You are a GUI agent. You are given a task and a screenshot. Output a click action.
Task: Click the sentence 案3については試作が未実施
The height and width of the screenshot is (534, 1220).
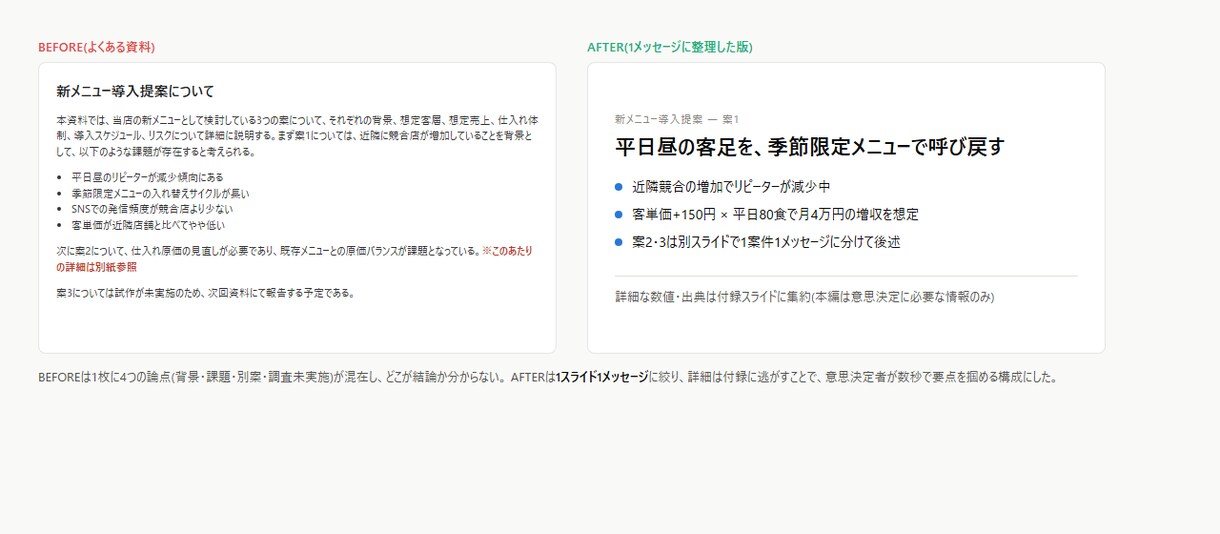(206, 293)
